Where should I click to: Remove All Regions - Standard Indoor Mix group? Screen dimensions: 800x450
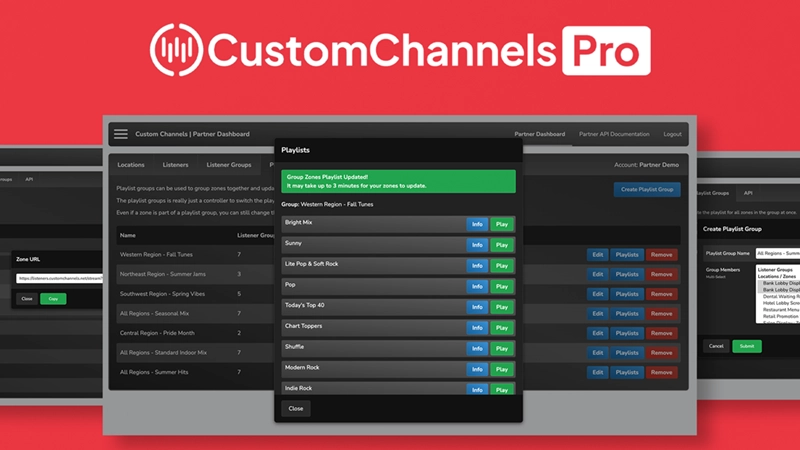662,353
